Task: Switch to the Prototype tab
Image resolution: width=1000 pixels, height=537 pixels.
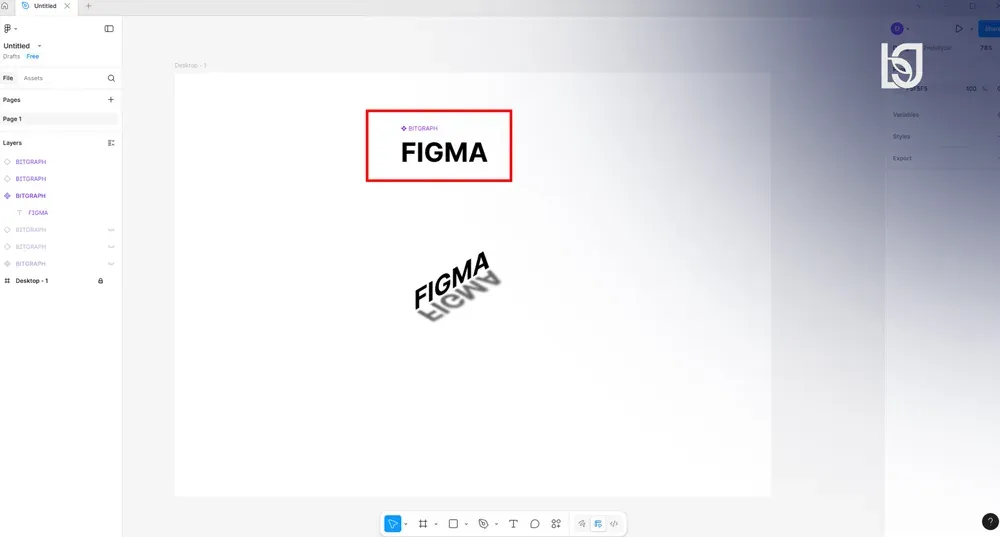Action: [x=938, y=48]
